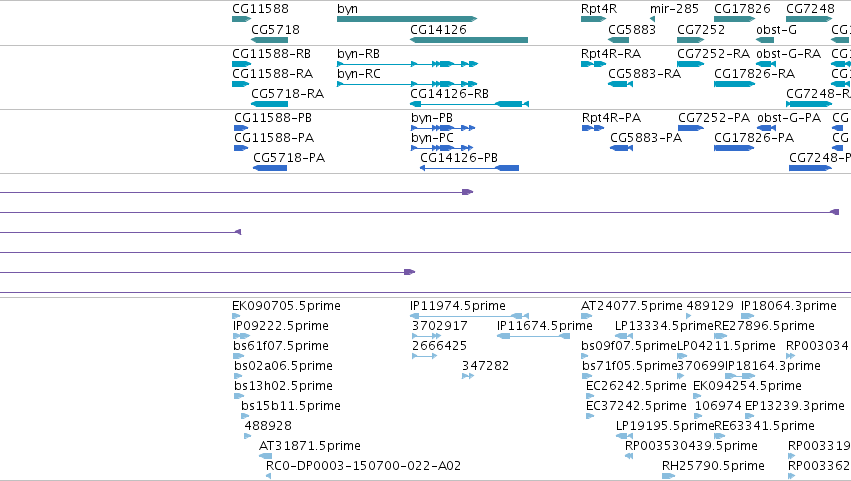Select EST EP13239.3prime

point(795,406)
